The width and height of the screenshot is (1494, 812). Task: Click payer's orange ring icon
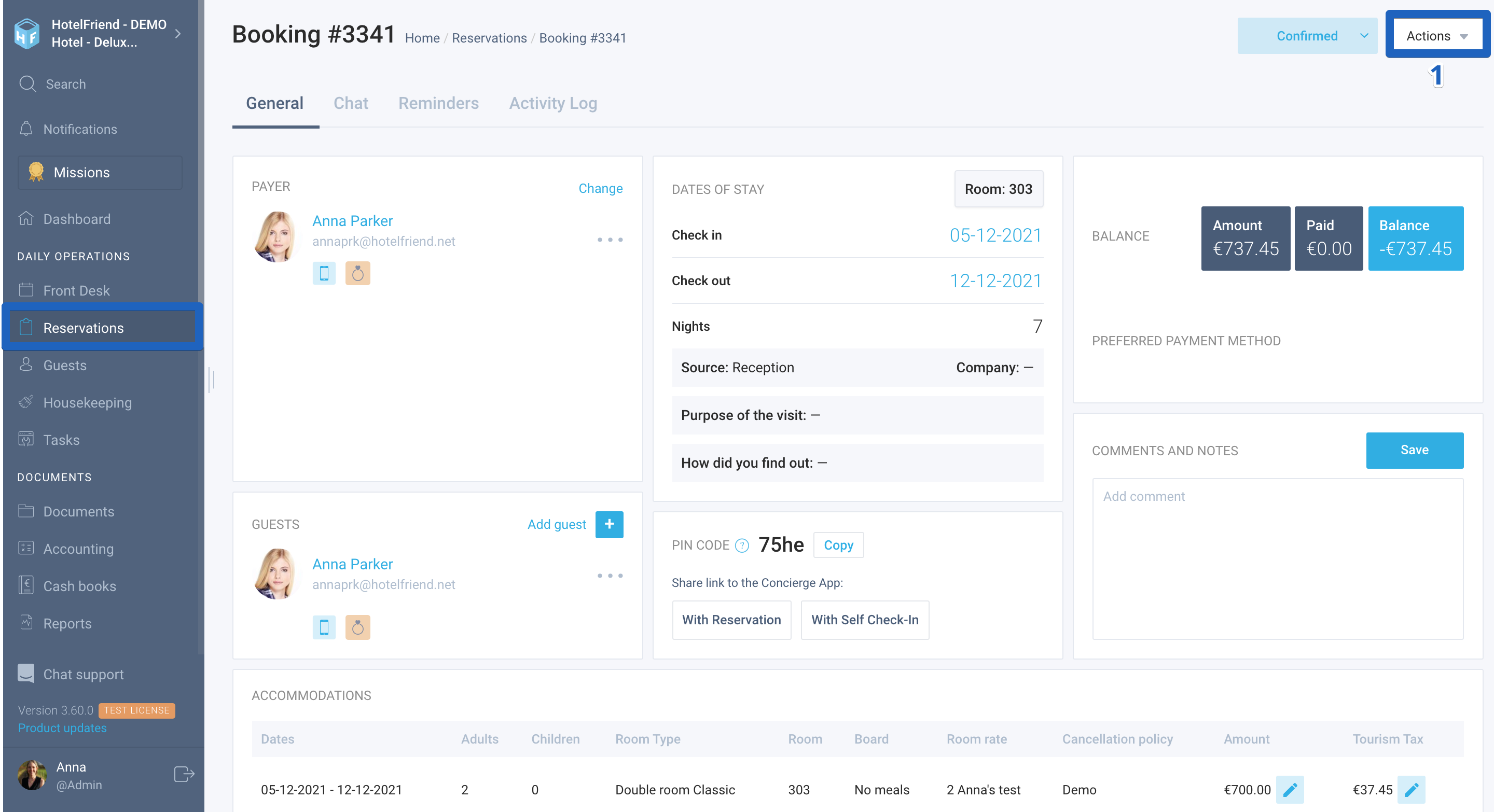[358, 273]
